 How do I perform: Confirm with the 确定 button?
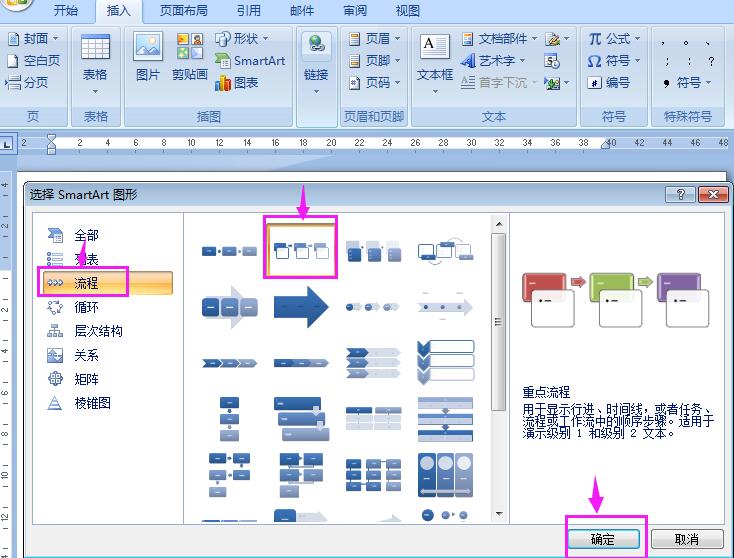click(x=603, y=539)
